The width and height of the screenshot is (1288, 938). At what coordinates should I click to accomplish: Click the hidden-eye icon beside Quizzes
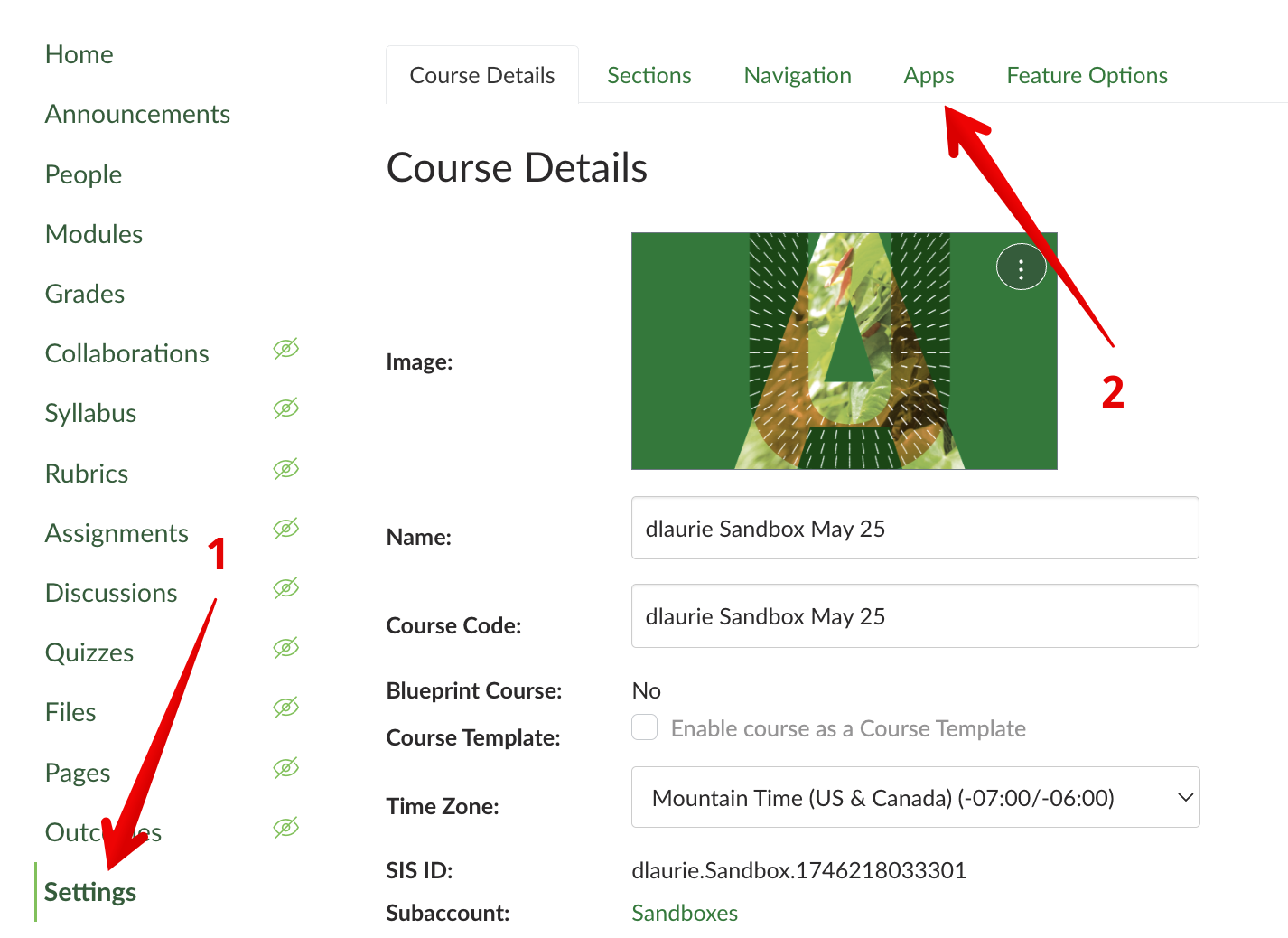point(285,648)
